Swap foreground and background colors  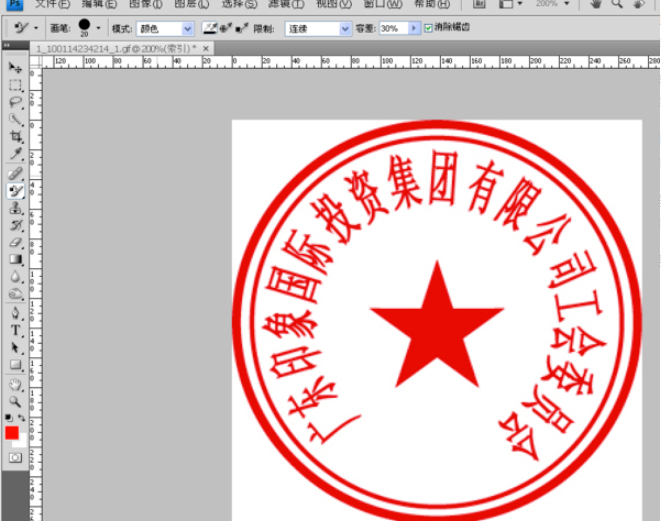pos(21,418)
